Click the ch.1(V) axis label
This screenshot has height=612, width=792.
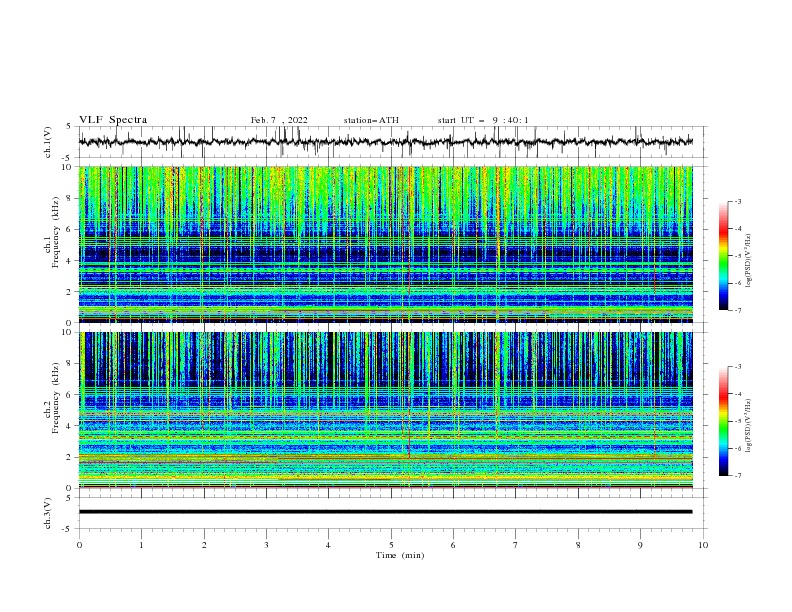click(48, 142)
